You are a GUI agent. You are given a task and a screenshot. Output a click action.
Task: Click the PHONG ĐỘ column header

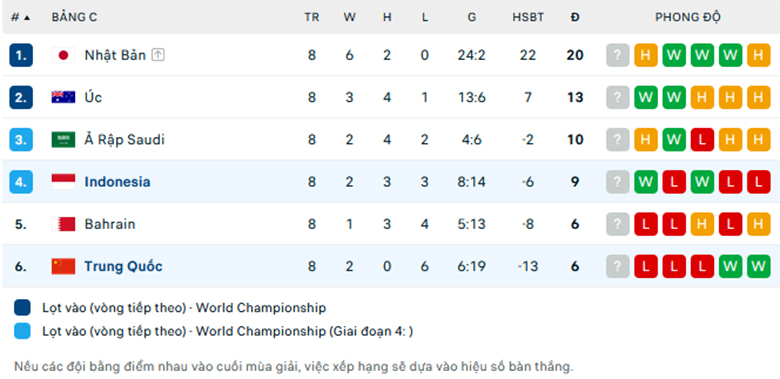(688, 17)
